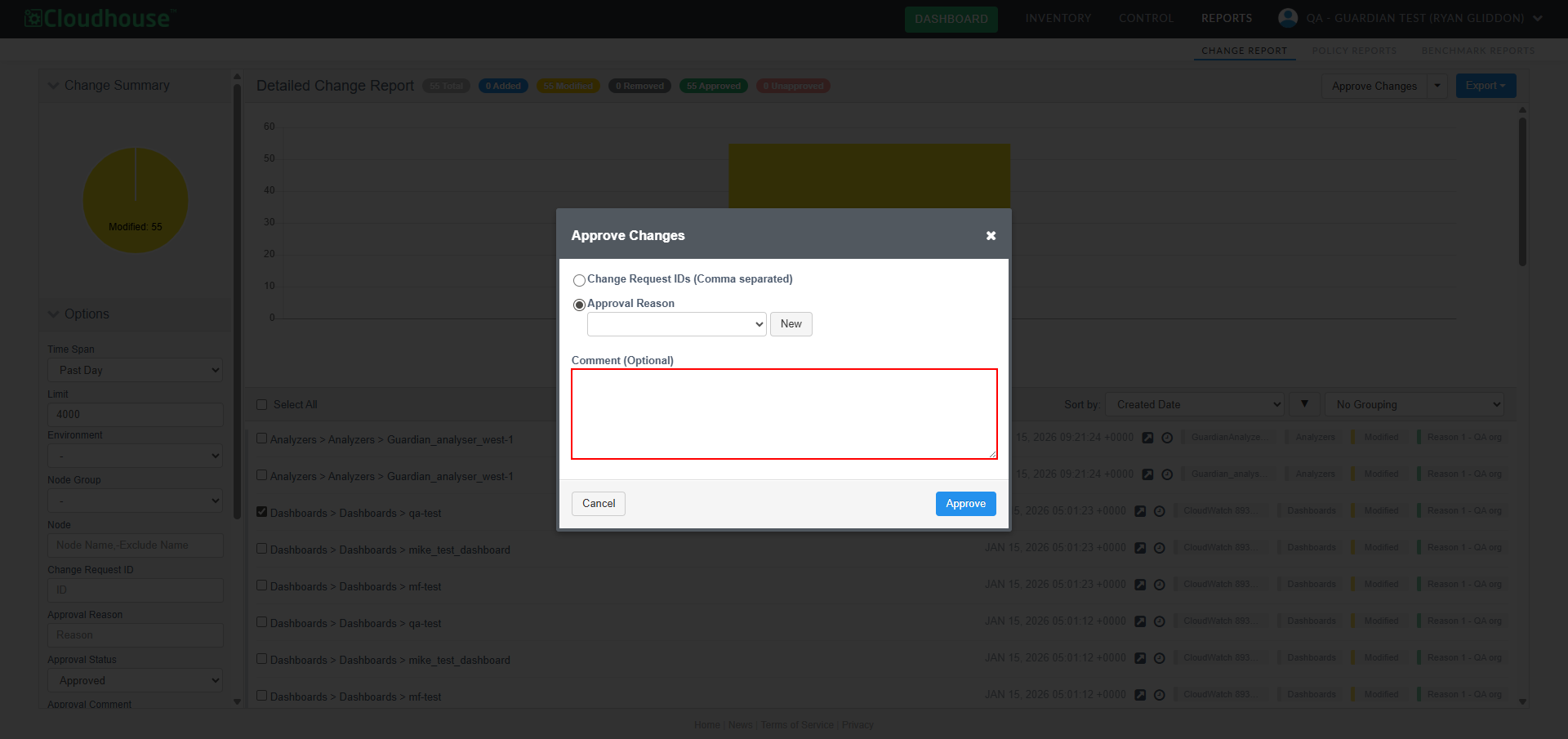Open the Policy Reports tab

tap(1354, 51)
